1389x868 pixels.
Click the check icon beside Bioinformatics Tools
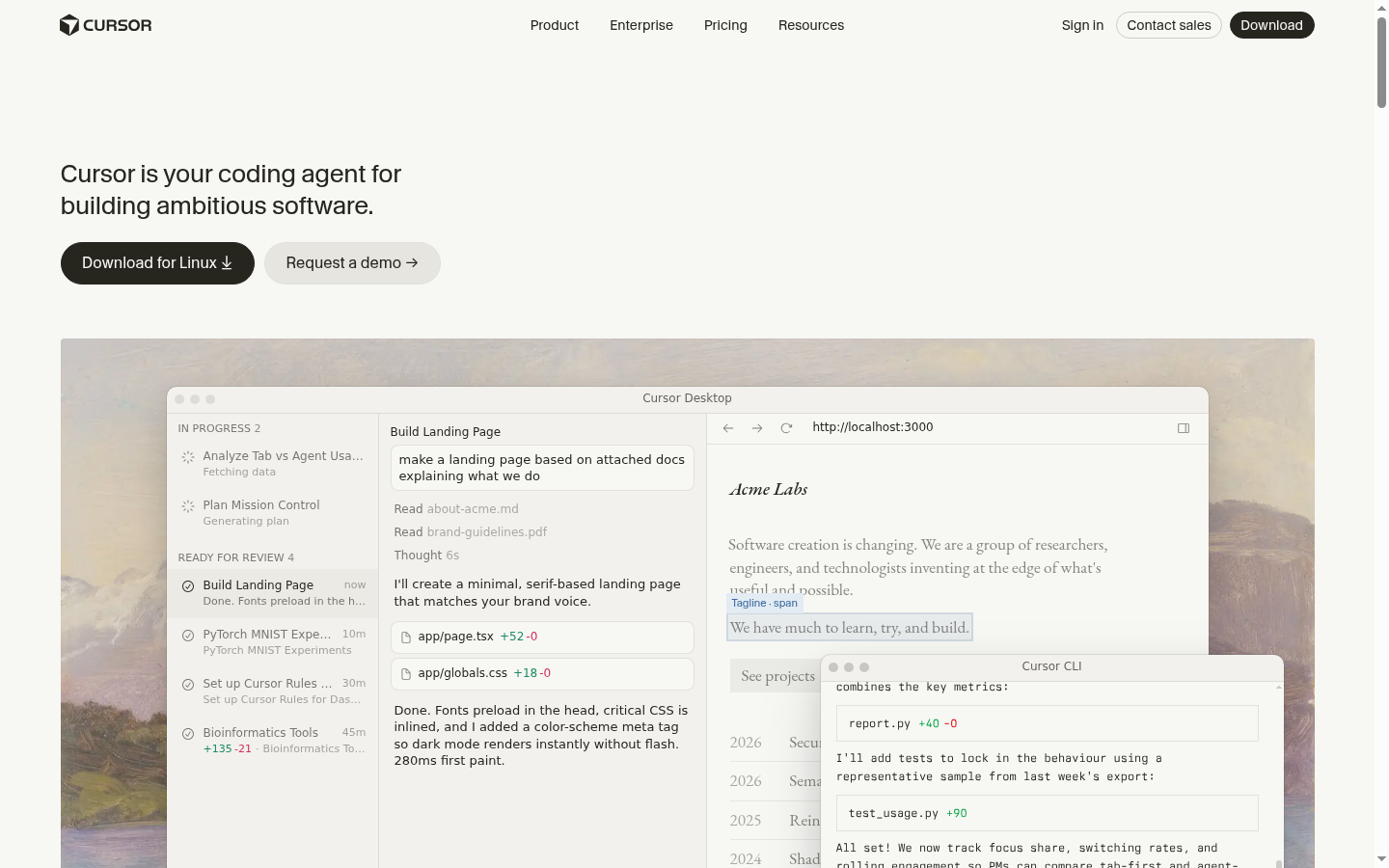pyautogui.click(x=188, y=733)
